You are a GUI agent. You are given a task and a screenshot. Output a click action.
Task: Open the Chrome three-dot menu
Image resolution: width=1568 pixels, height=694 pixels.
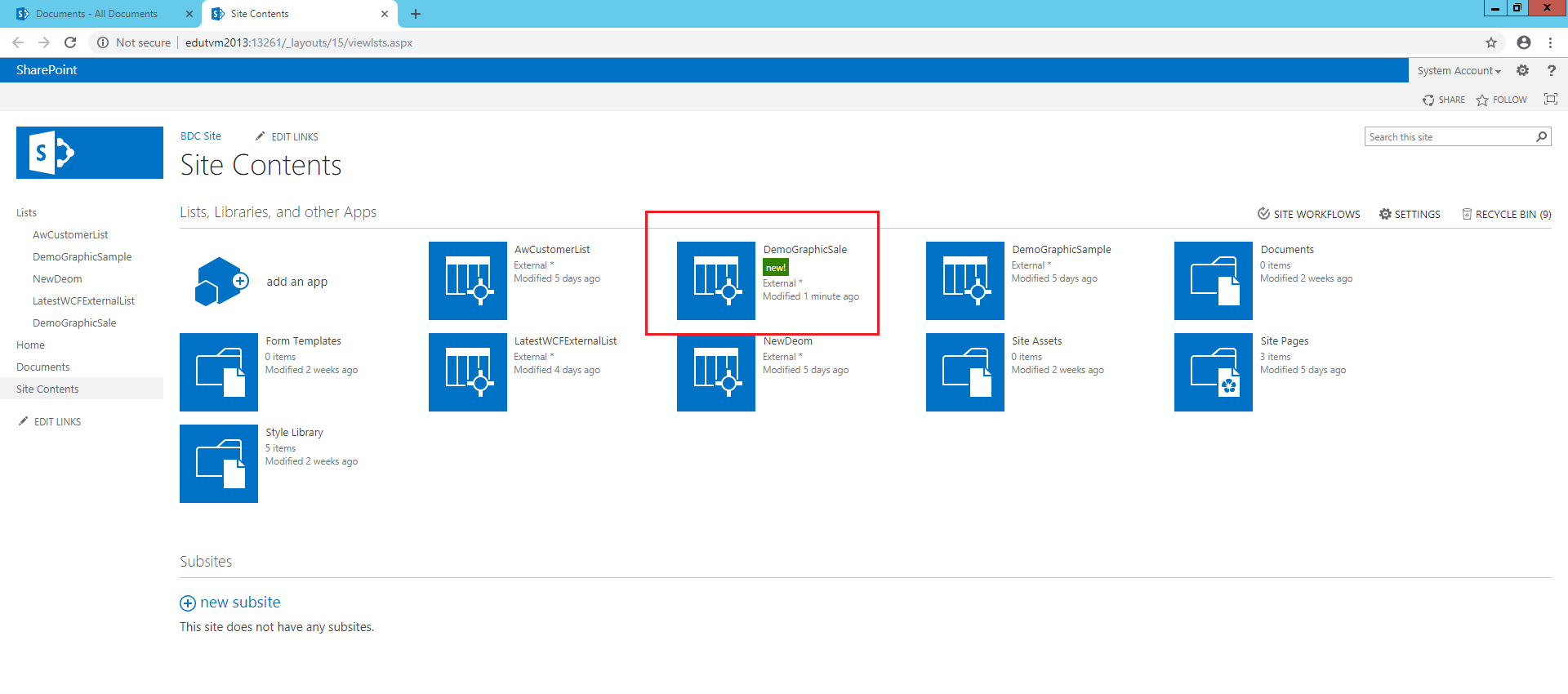pos(1550,42)
